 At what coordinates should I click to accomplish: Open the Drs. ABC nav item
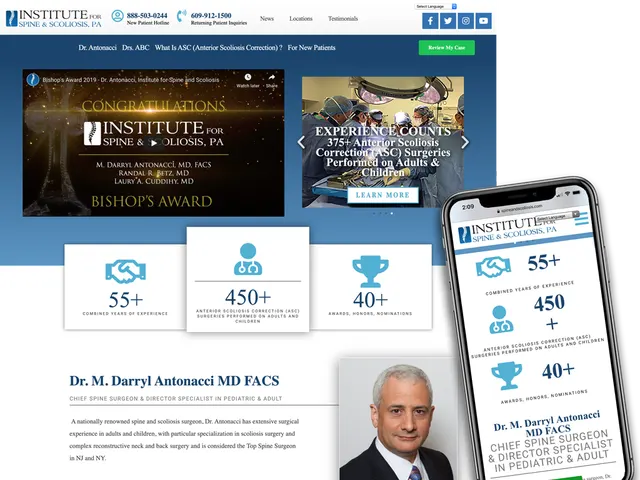[136, 47]
